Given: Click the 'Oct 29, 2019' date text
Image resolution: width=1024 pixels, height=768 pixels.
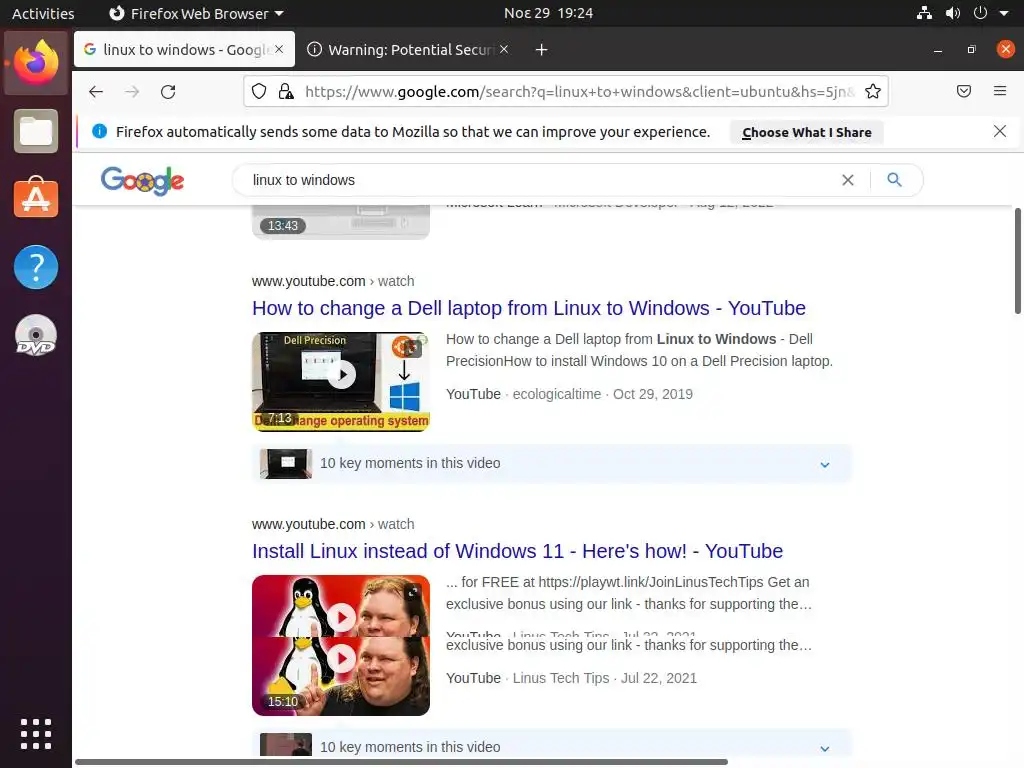Looking at the screenshot, I should point(652,394).
